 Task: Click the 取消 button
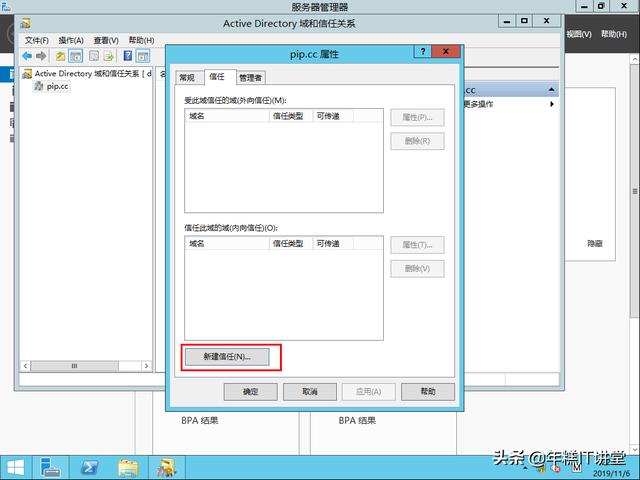click(x=310, y=392)
